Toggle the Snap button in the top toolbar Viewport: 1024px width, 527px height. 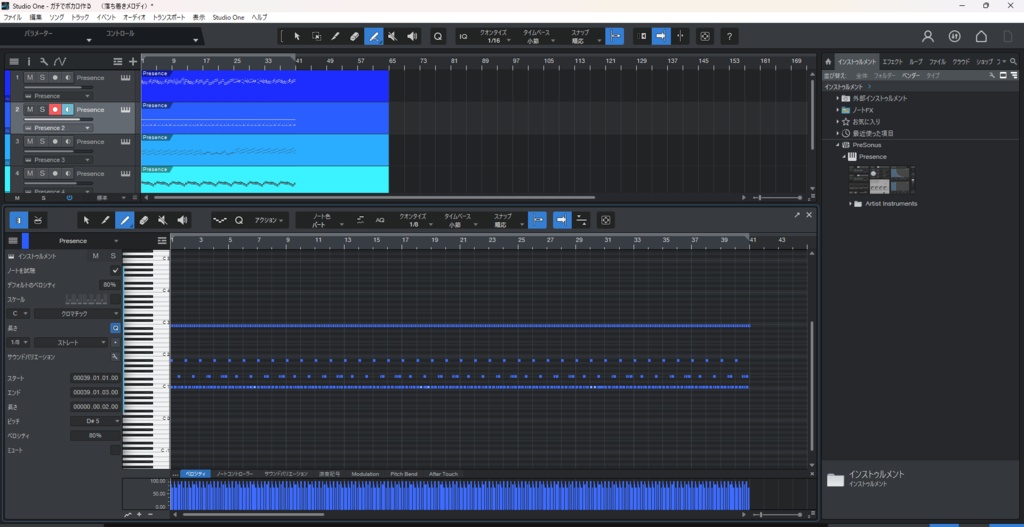614,37
